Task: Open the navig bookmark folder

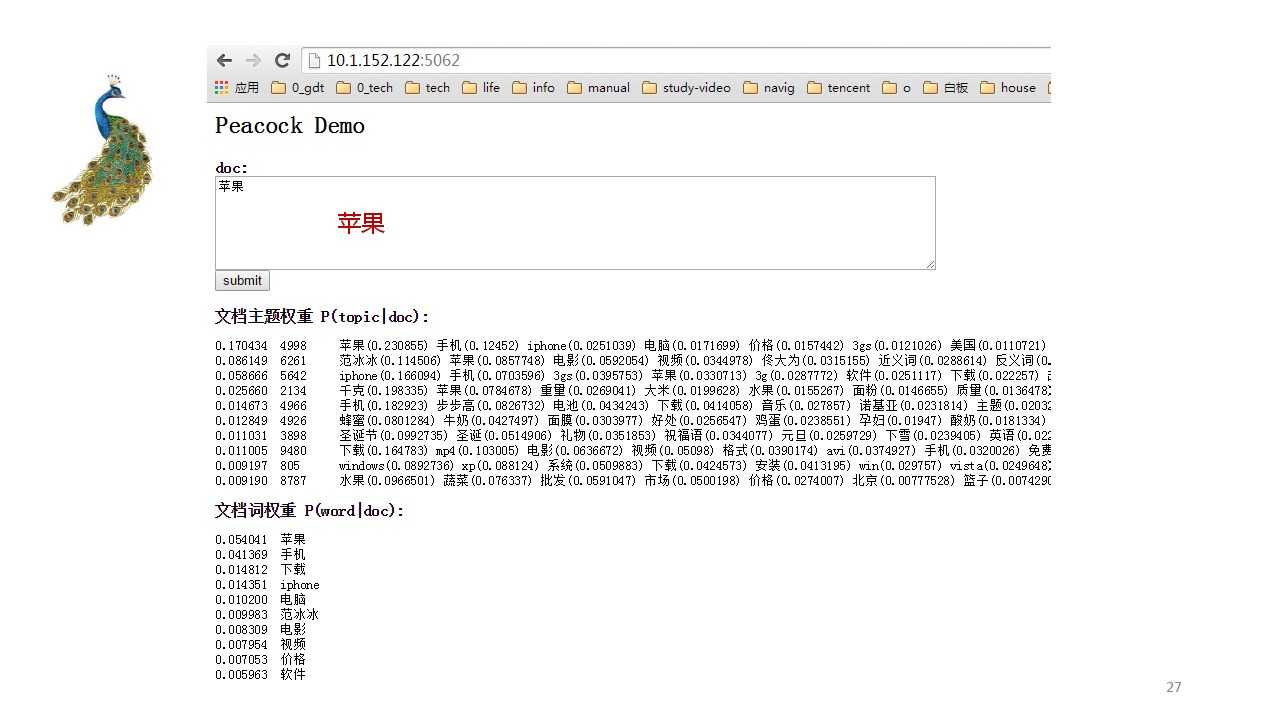Action: coord(769,88)
